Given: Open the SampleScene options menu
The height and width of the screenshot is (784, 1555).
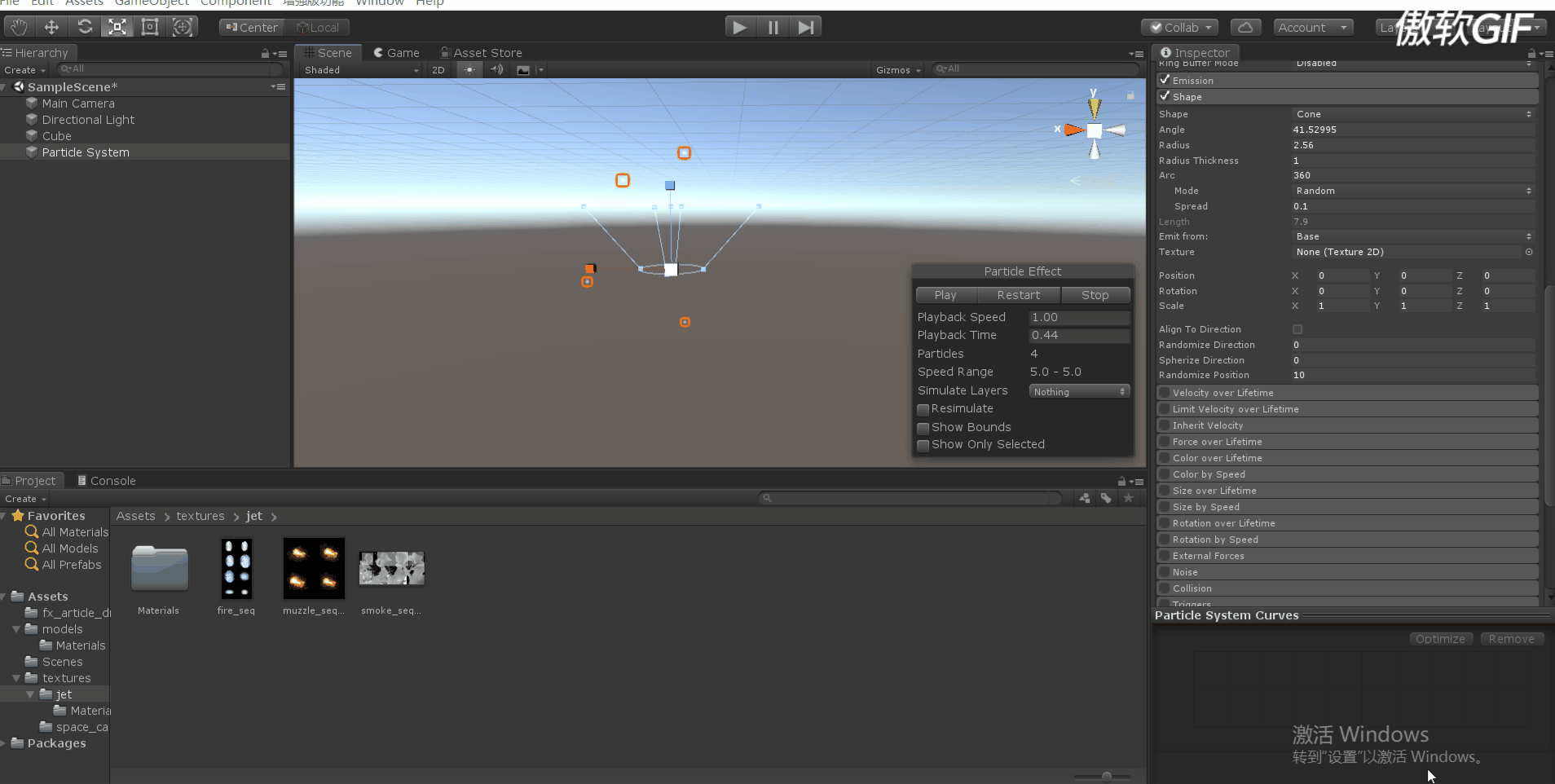Looking at the screenshot, I should (279, 86).
